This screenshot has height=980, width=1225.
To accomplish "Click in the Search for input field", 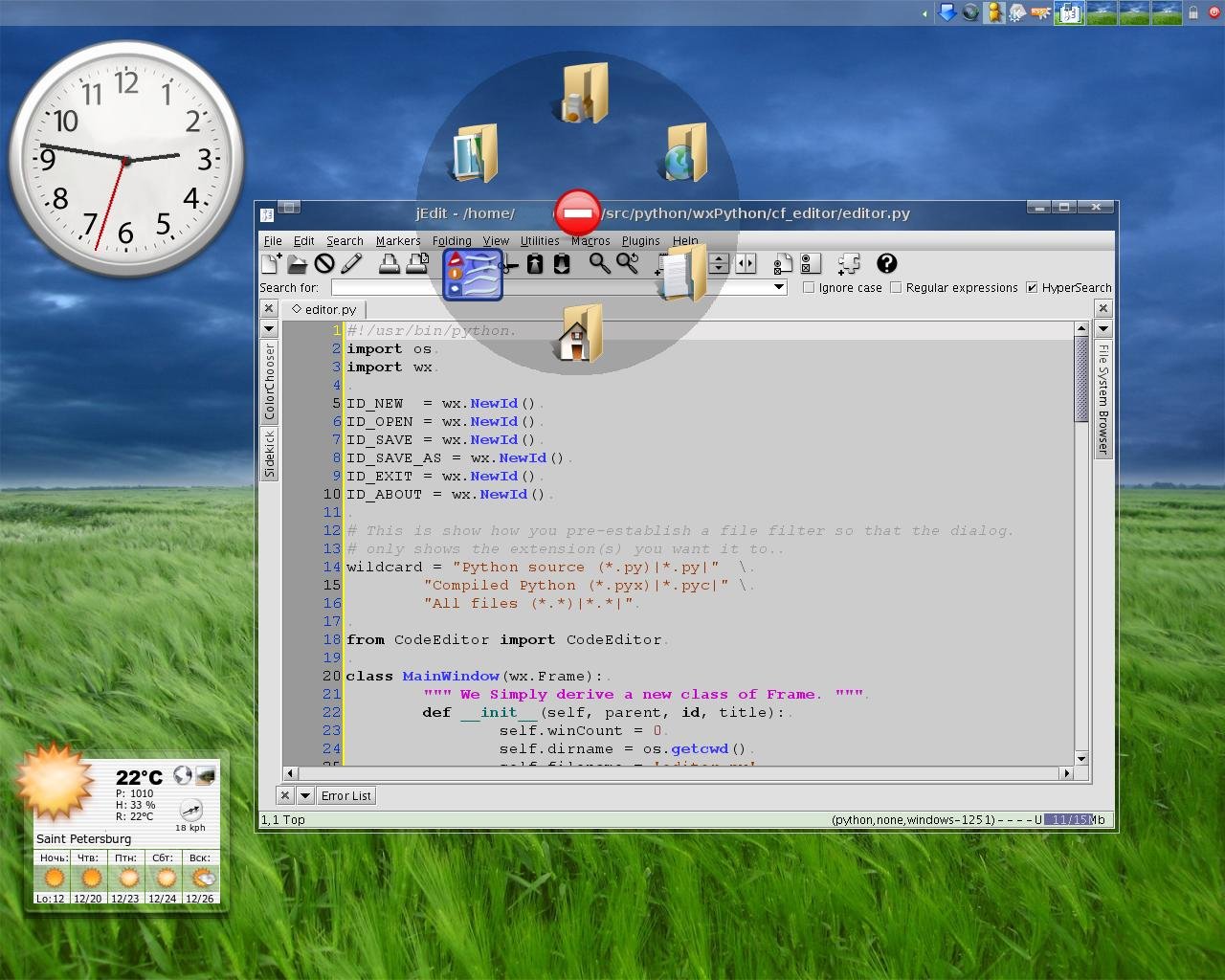I will 551,287.
